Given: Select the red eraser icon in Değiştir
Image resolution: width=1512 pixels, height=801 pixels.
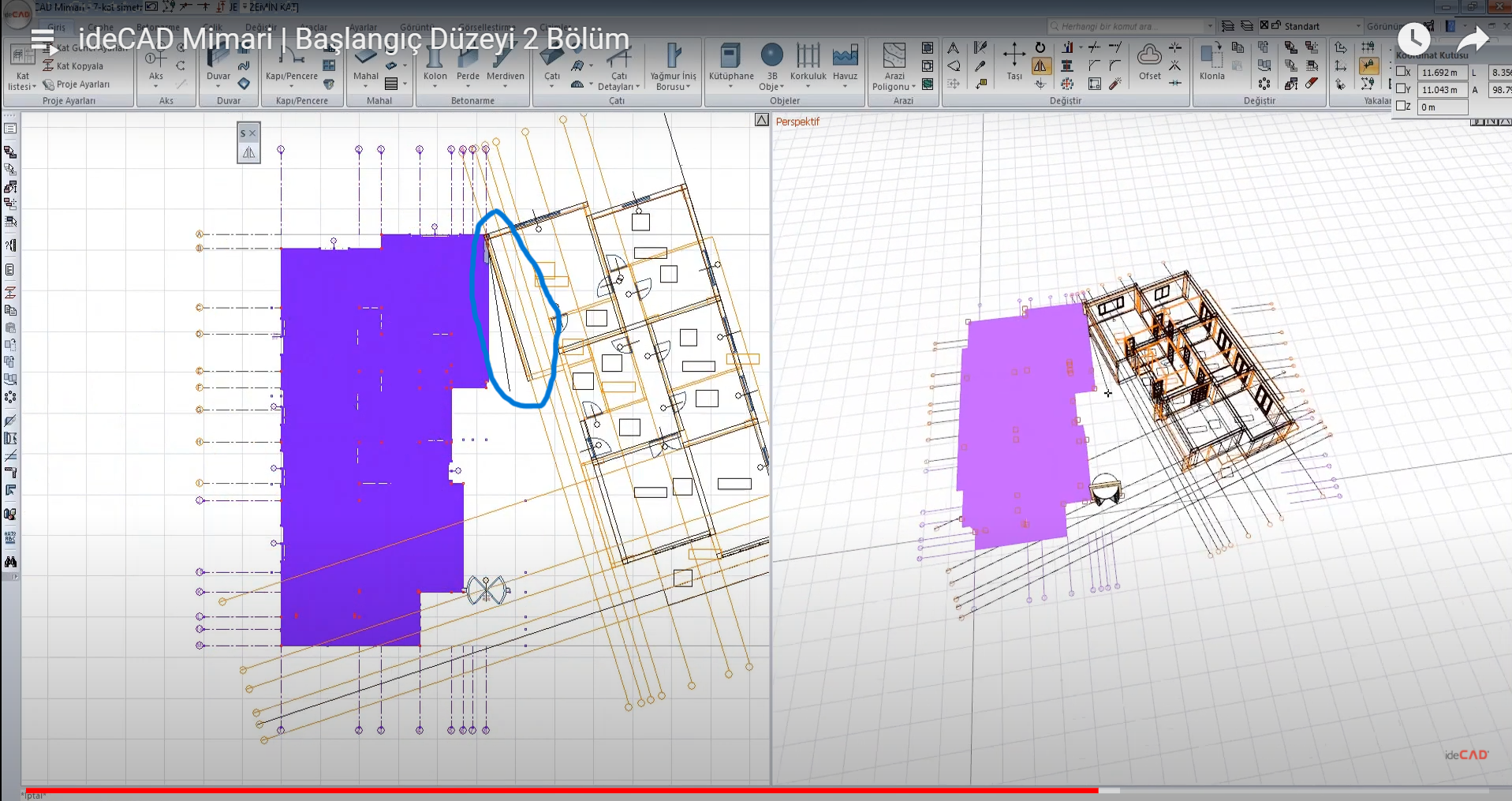Looking at the screenshot, I should point(1312,84).
